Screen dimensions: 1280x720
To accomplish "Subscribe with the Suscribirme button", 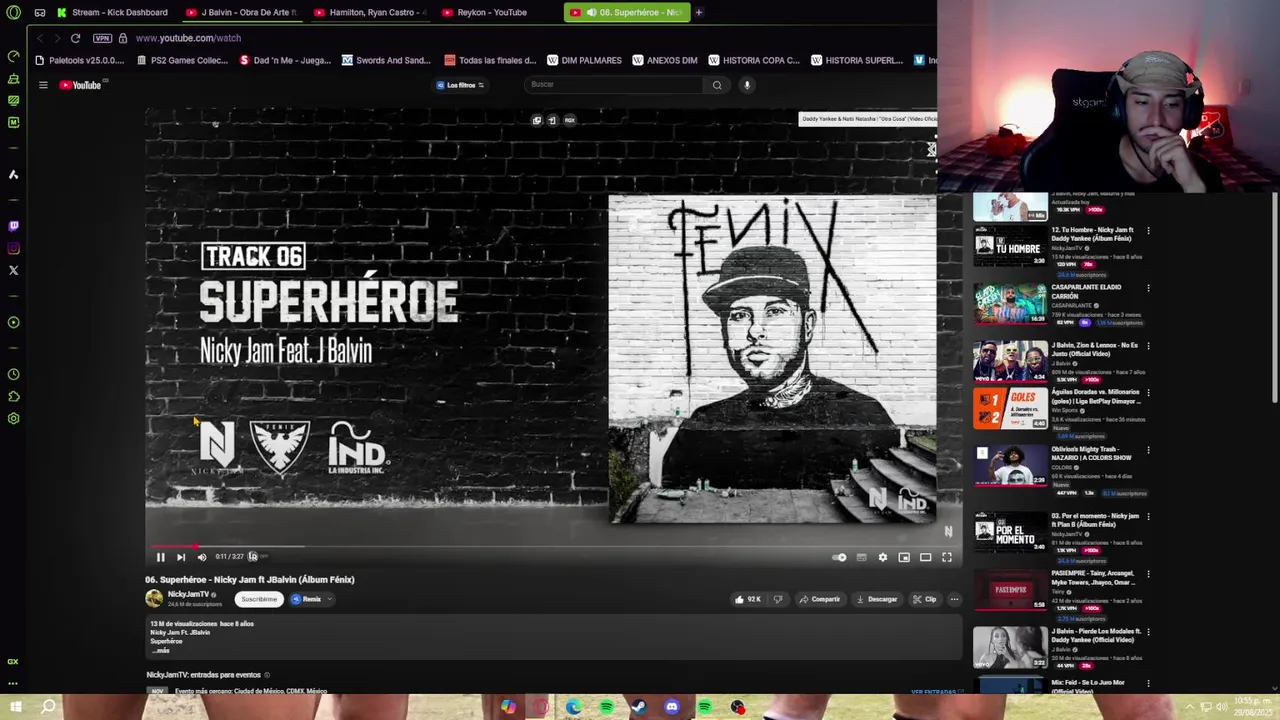I will point(259,599).
